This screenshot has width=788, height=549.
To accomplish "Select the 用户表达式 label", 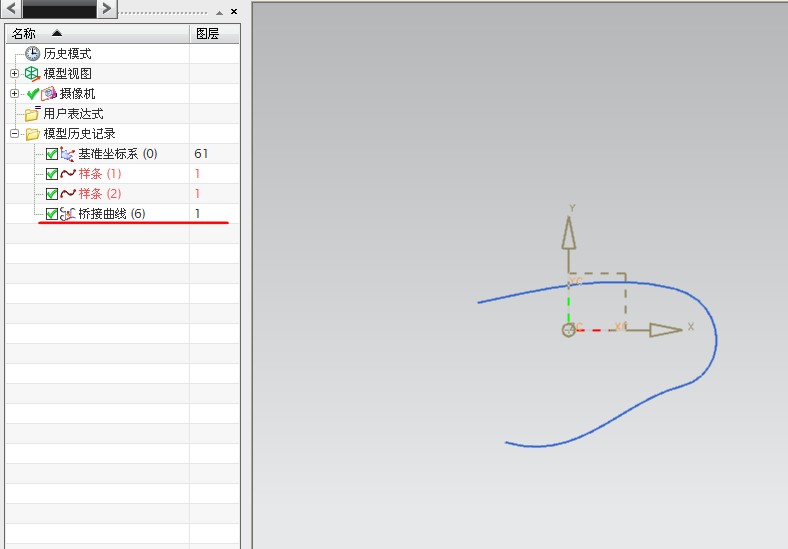I will [73, 114].
